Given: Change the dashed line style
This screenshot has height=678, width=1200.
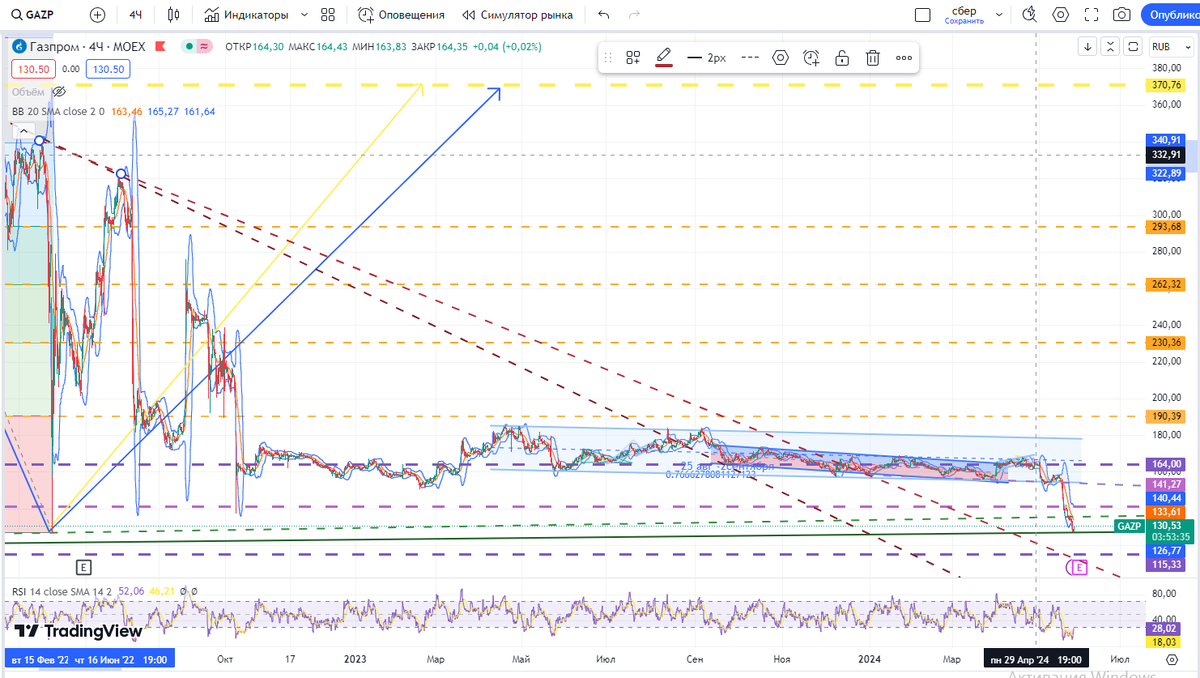Looking at the screenshot, I should [750, 57].
